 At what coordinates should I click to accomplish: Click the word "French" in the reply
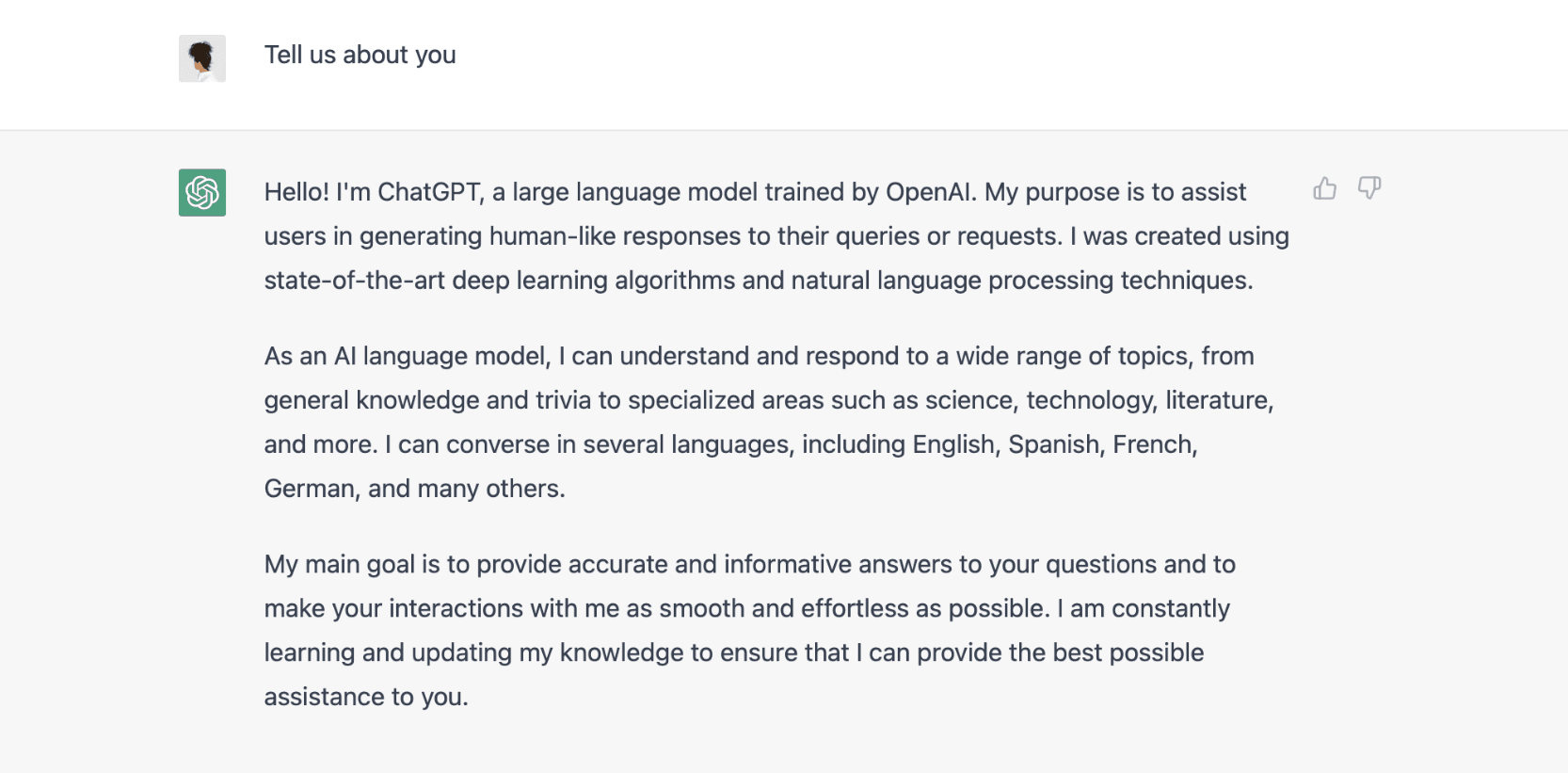[x=1154, y=444]
